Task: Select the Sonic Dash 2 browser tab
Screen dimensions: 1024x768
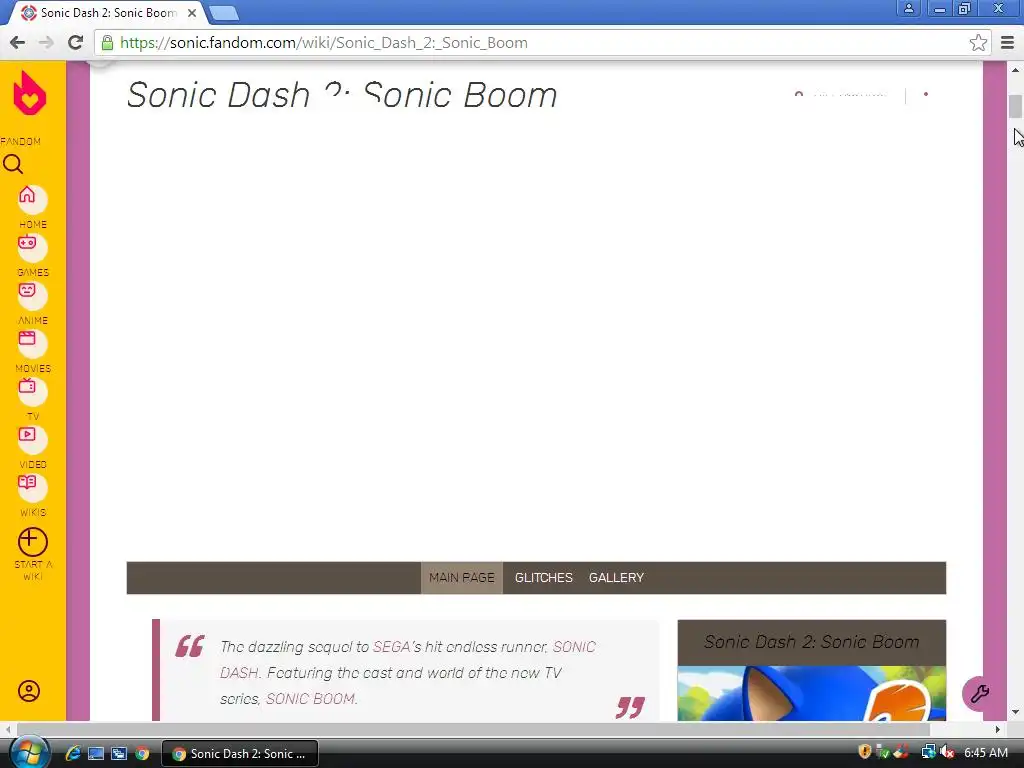Action: tap(108, 13)
